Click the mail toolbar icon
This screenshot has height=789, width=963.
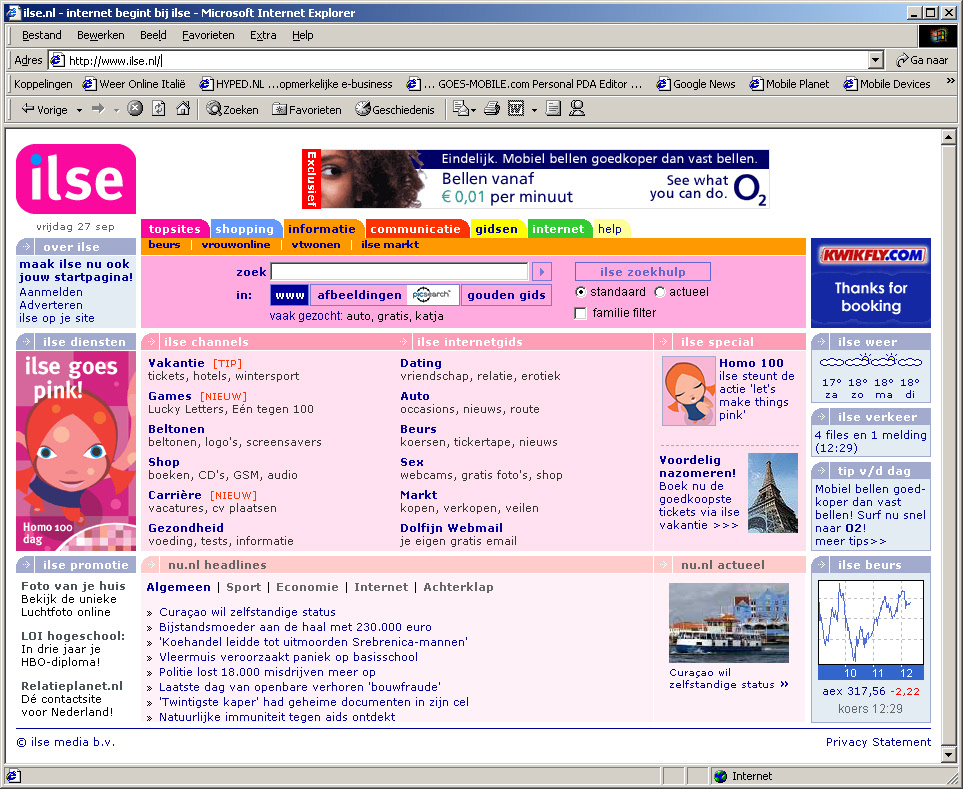point(460,109)
